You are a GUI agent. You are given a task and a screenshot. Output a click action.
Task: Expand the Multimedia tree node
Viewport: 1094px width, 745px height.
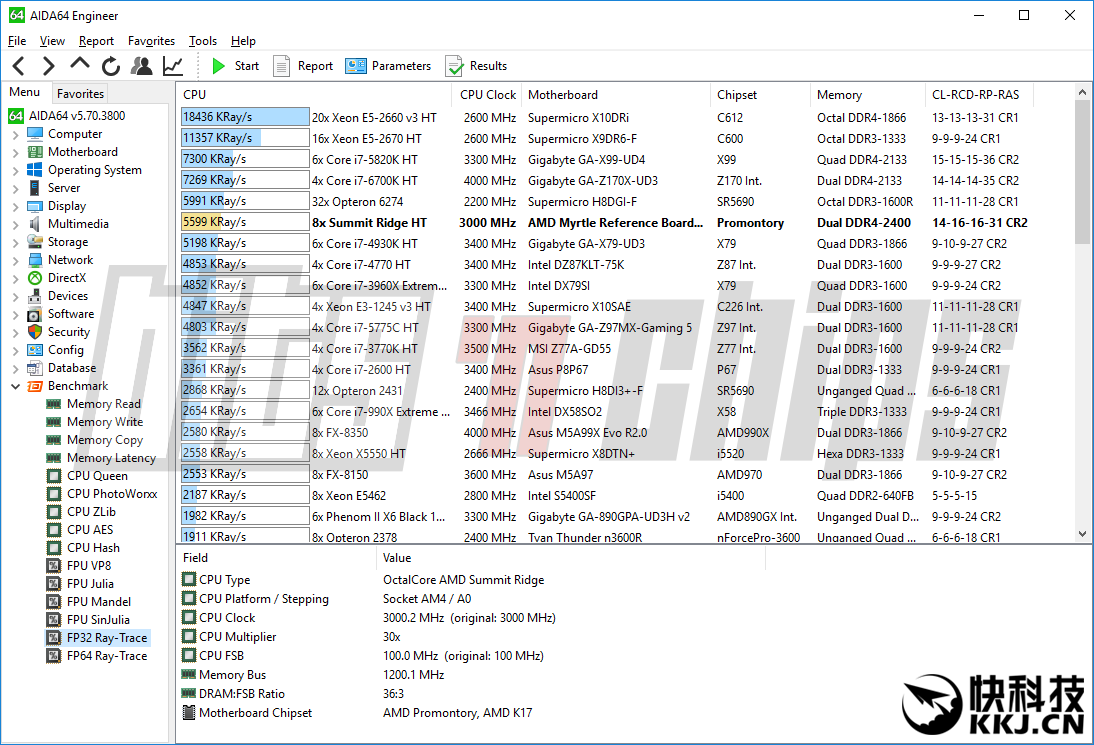pos(15,225)
